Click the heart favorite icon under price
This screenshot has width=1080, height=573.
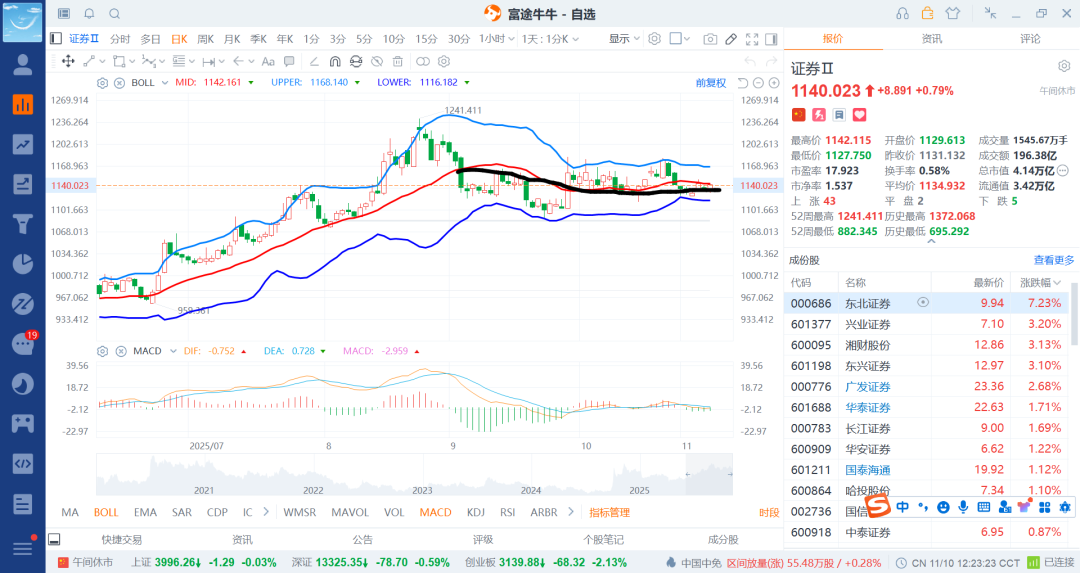858,115
